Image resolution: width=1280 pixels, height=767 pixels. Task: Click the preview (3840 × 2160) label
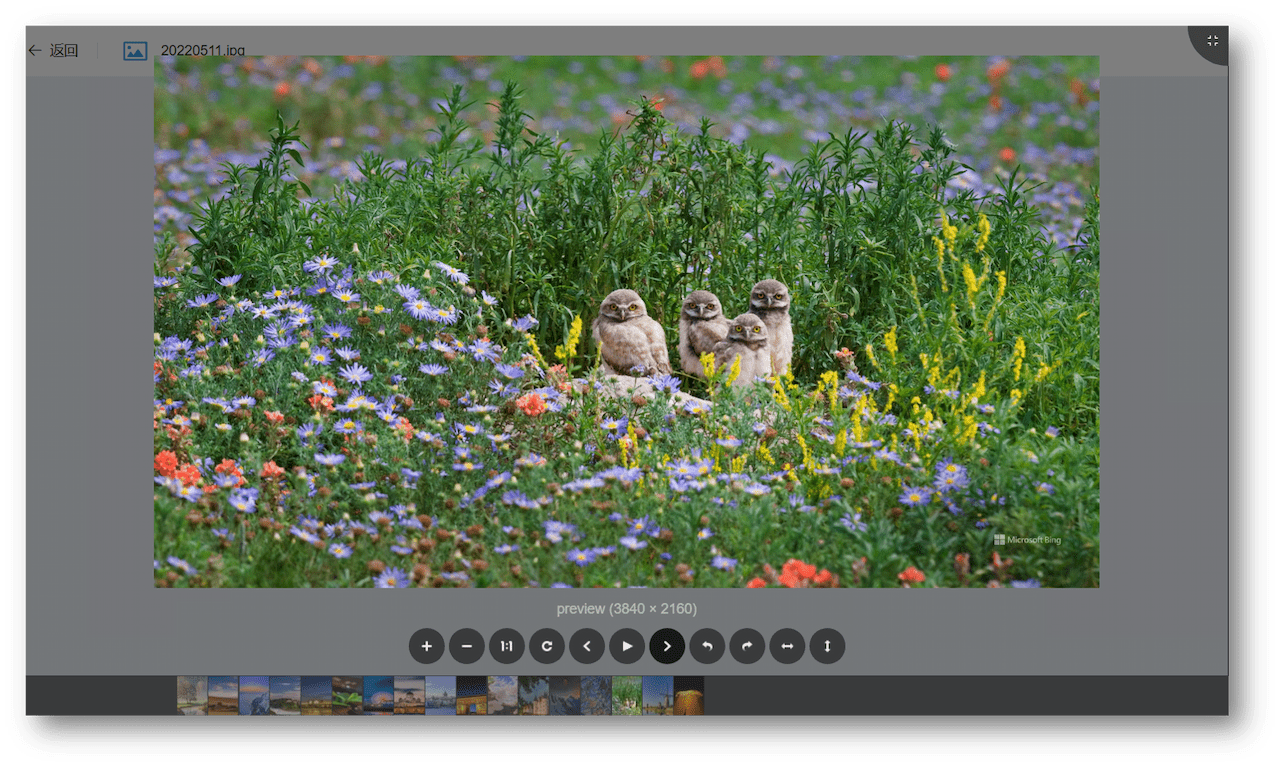coord(627,608)
